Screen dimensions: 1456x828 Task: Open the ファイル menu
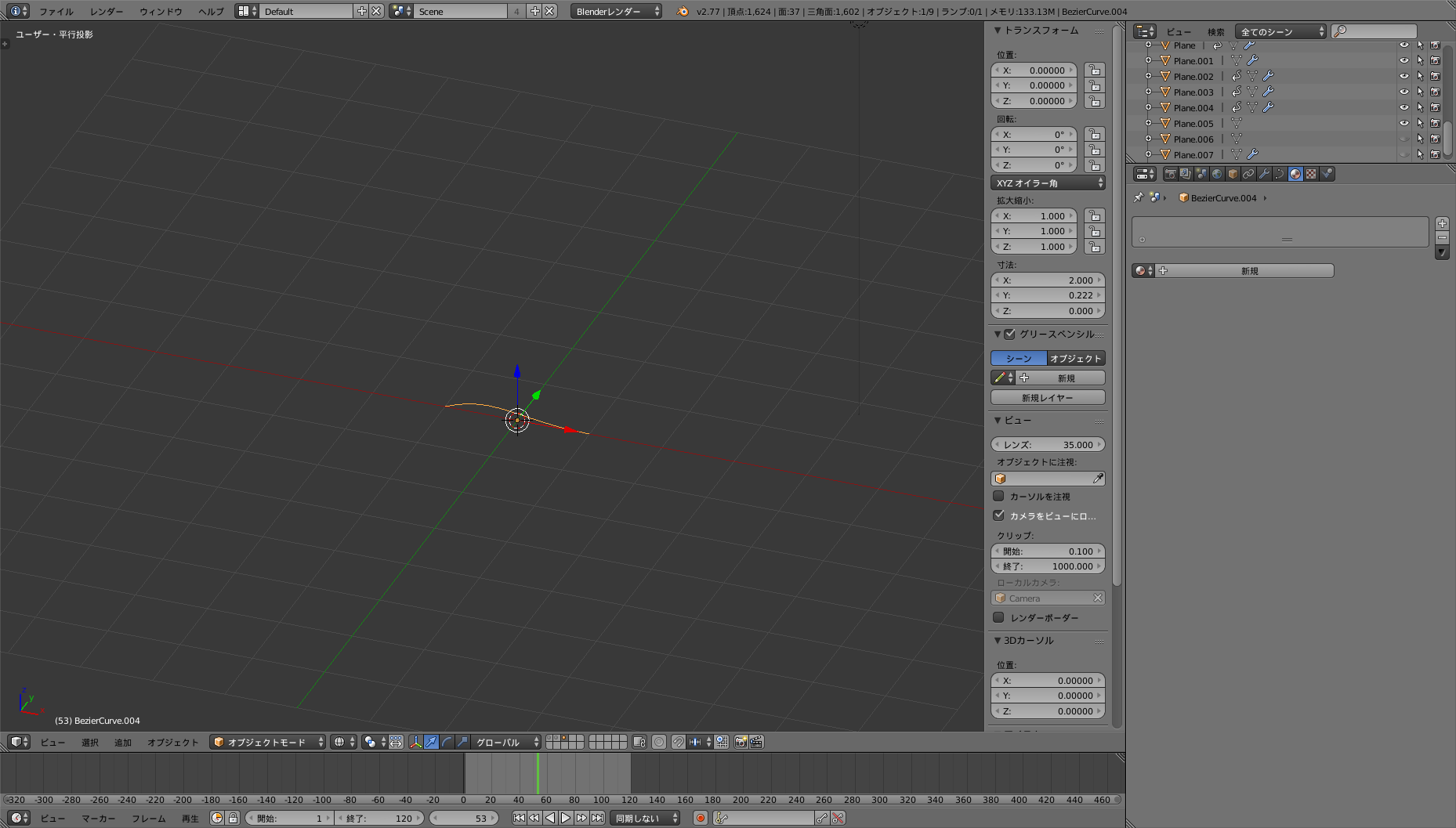click(56, 11)
